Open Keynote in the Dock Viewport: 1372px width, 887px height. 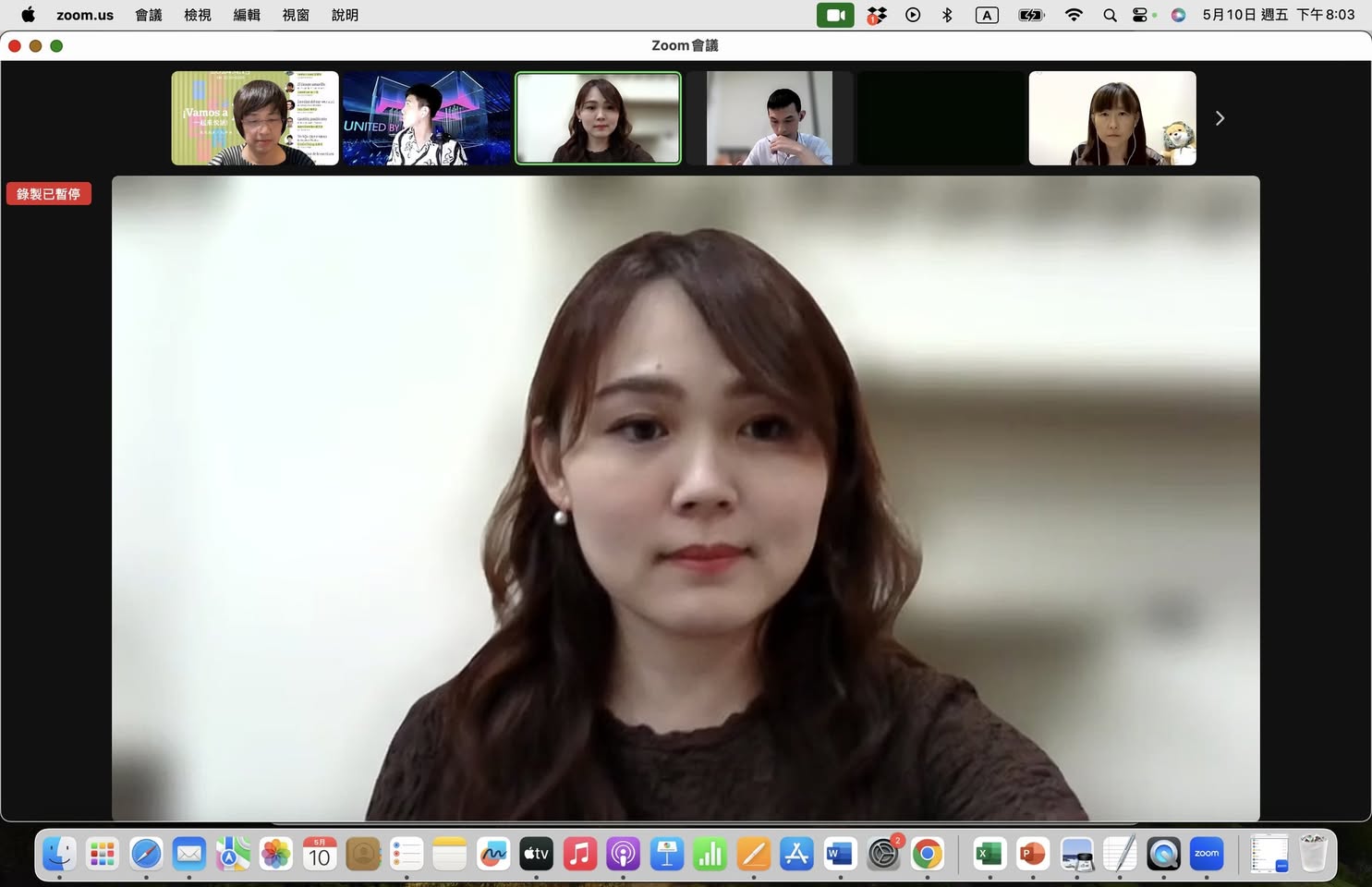[666, 854]
